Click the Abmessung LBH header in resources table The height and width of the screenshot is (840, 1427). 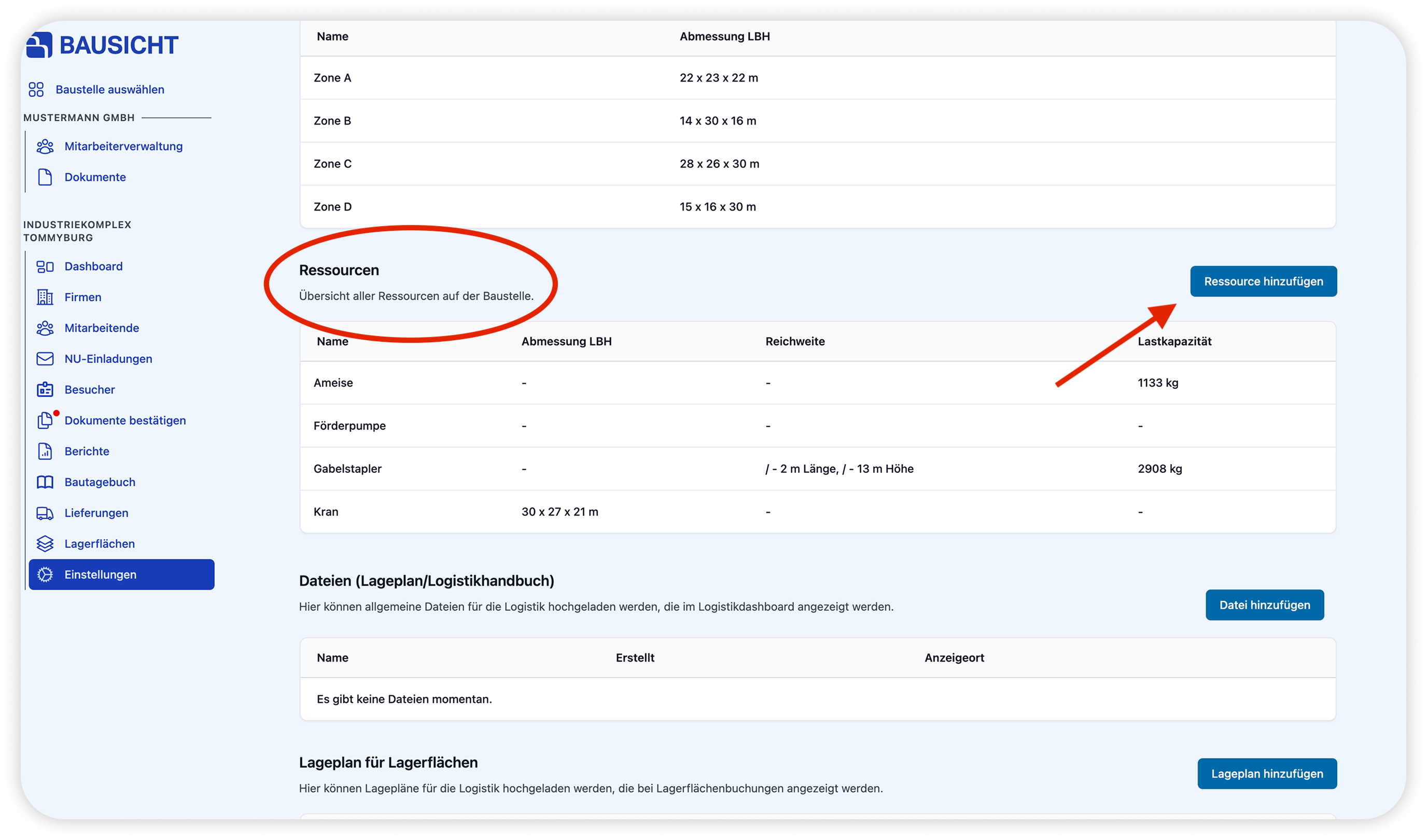(x=566, y=342)
